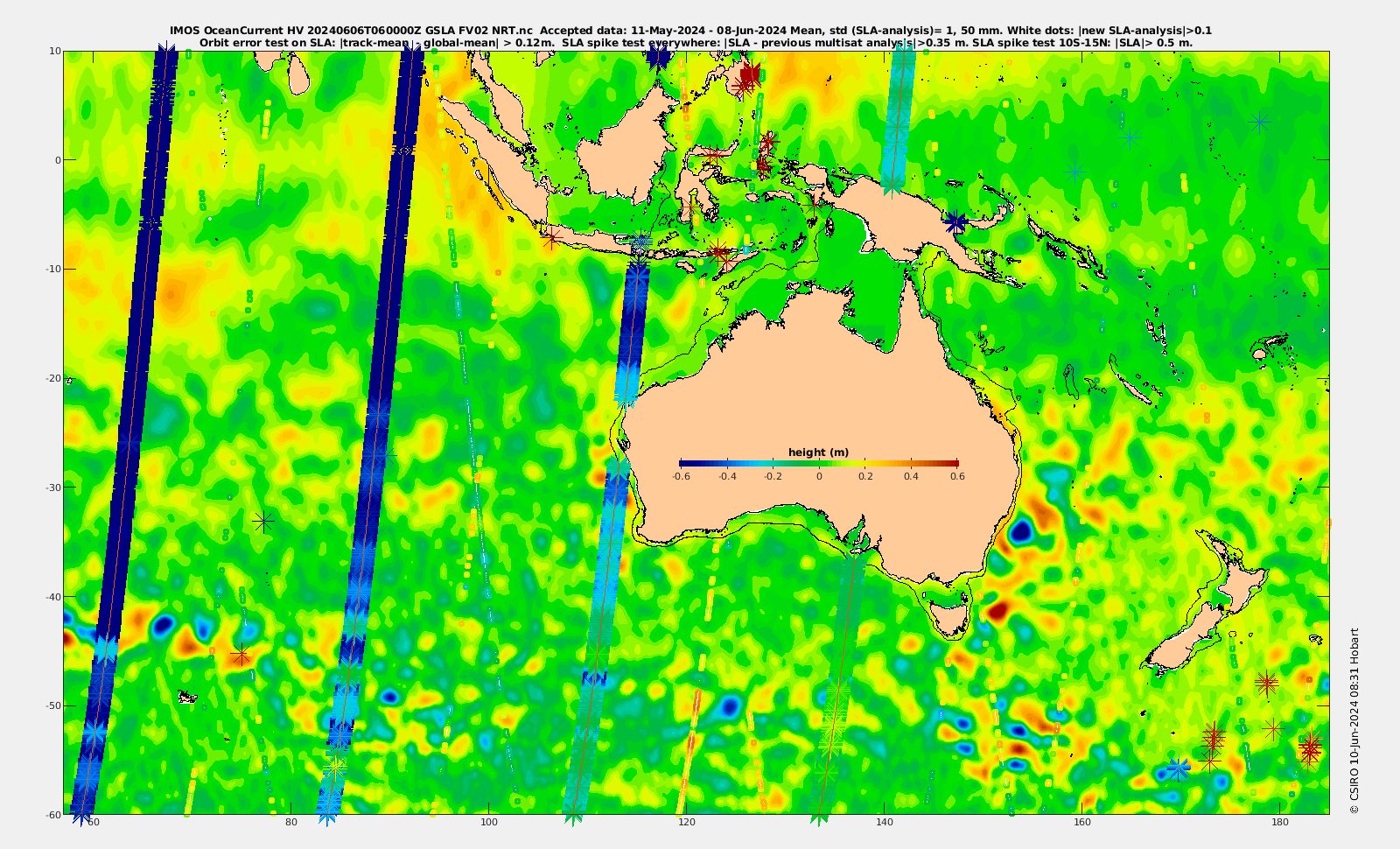Click the 120 longitude tick label
Screen dimensions: 1400x849
tap(687, 823)
